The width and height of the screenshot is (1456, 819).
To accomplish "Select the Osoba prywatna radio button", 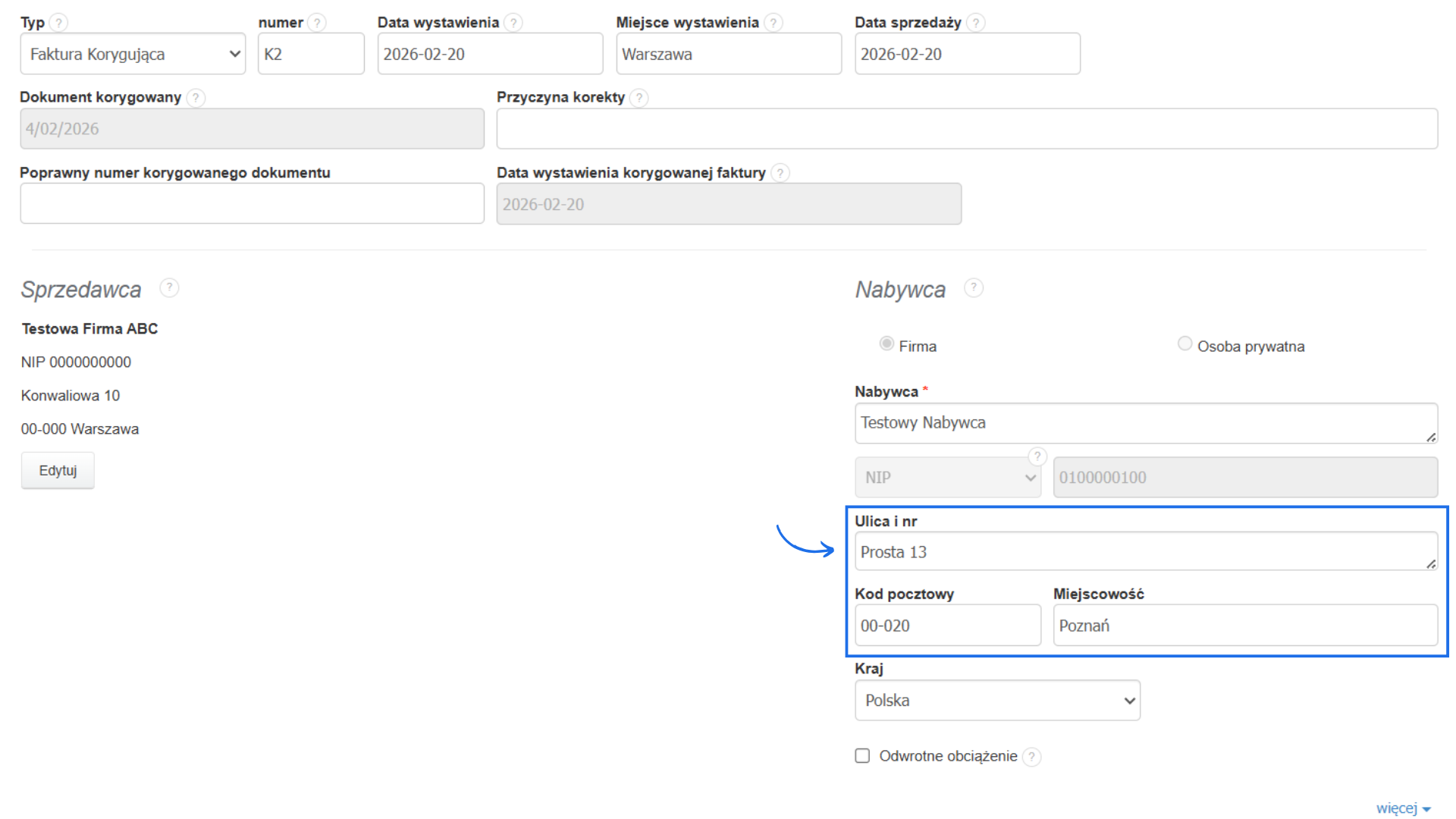I will (1185, 344).
